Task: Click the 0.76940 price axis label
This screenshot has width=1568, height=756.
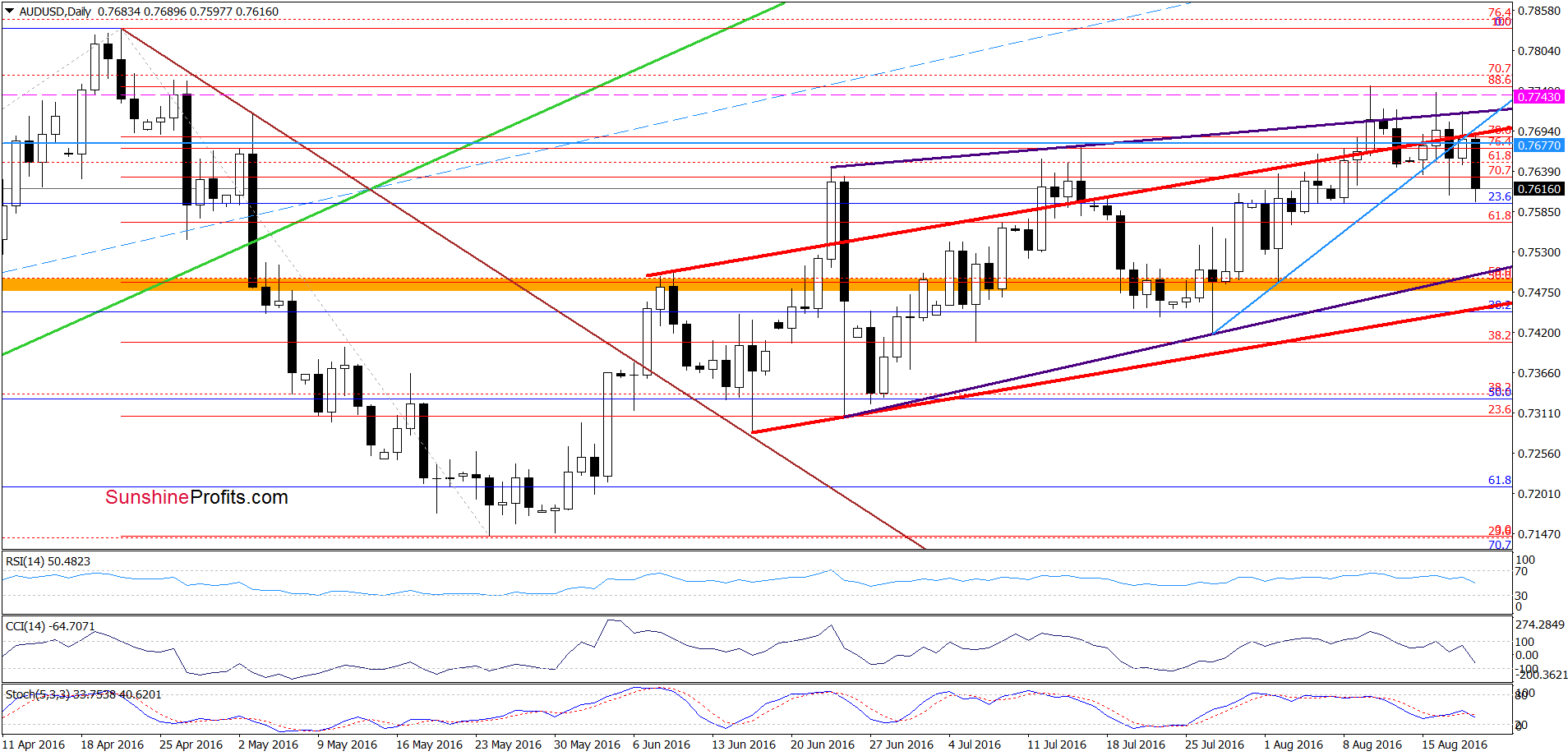Action: pos(1538,131)
